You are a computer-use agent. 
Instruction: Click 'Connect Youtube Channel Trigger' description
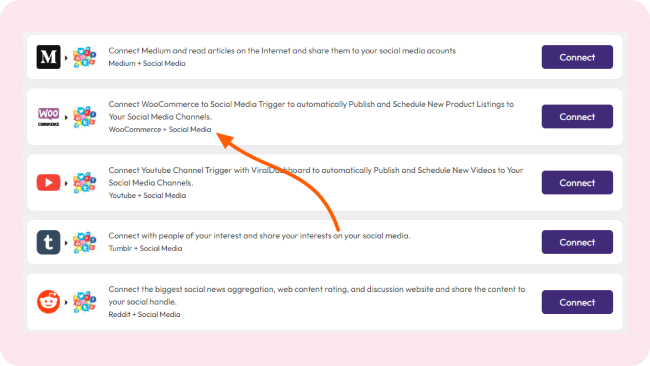pyautogui.click(x=315, y=176)
